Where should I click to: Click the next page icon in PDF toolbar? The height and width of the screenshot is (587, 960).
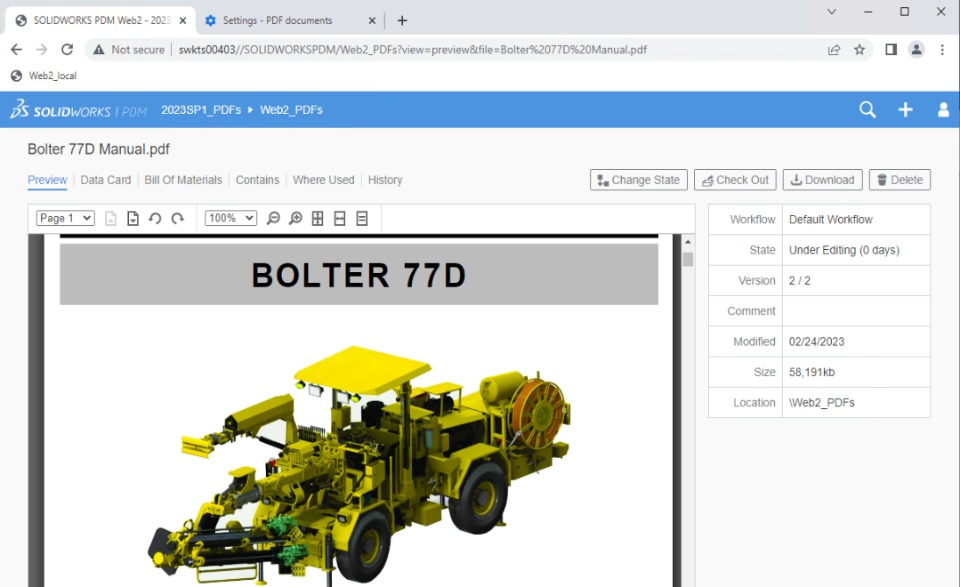click(x=133, y=219)
